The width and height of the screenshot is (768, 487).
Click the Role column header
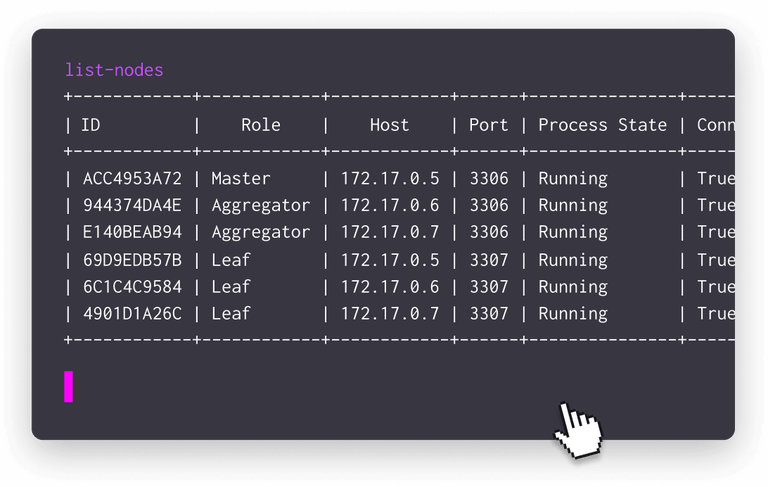tap(261, 125)
